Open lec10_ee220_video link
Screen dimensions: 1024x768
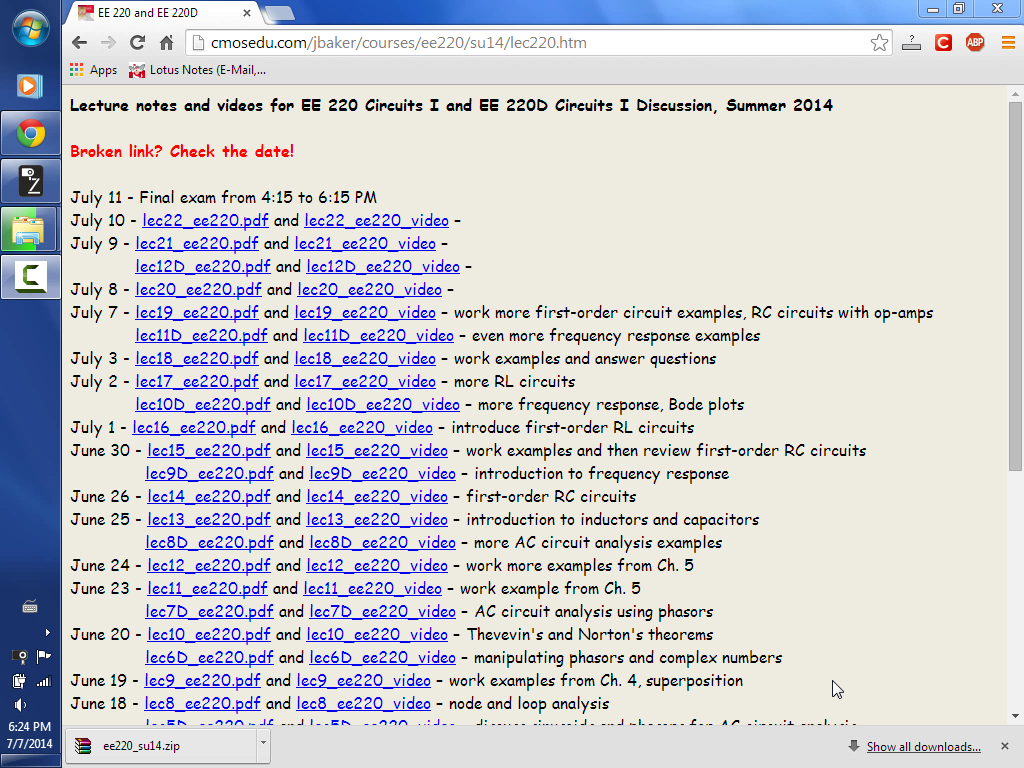[x=377, y=634]
